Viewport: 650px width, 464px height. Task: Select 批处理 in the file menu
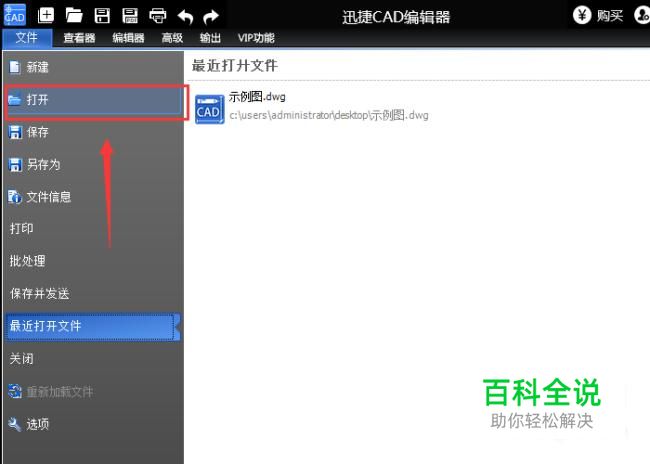pos(93,261)
